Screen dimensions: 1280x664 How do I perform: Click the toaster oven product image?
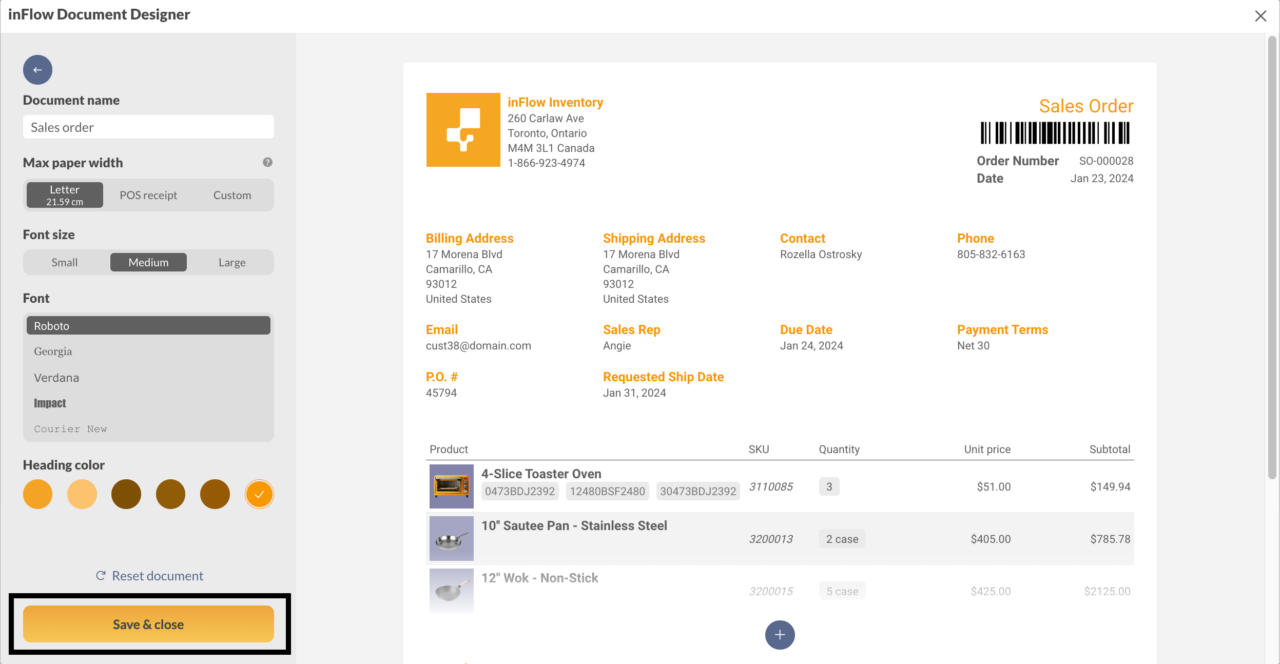[451, 486]
